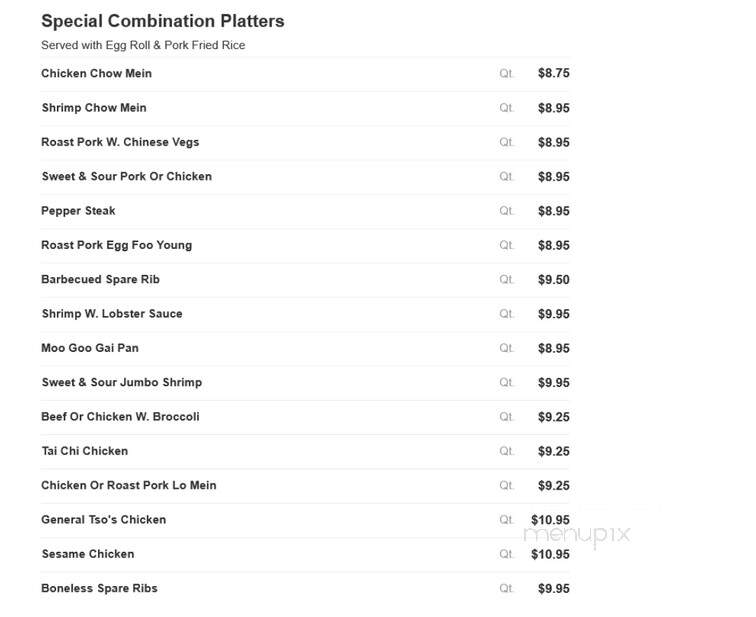Viewport: 756px width, 617px height.
Task: Select Shrimp Chow Mein menu item
Action: (94, 107)
